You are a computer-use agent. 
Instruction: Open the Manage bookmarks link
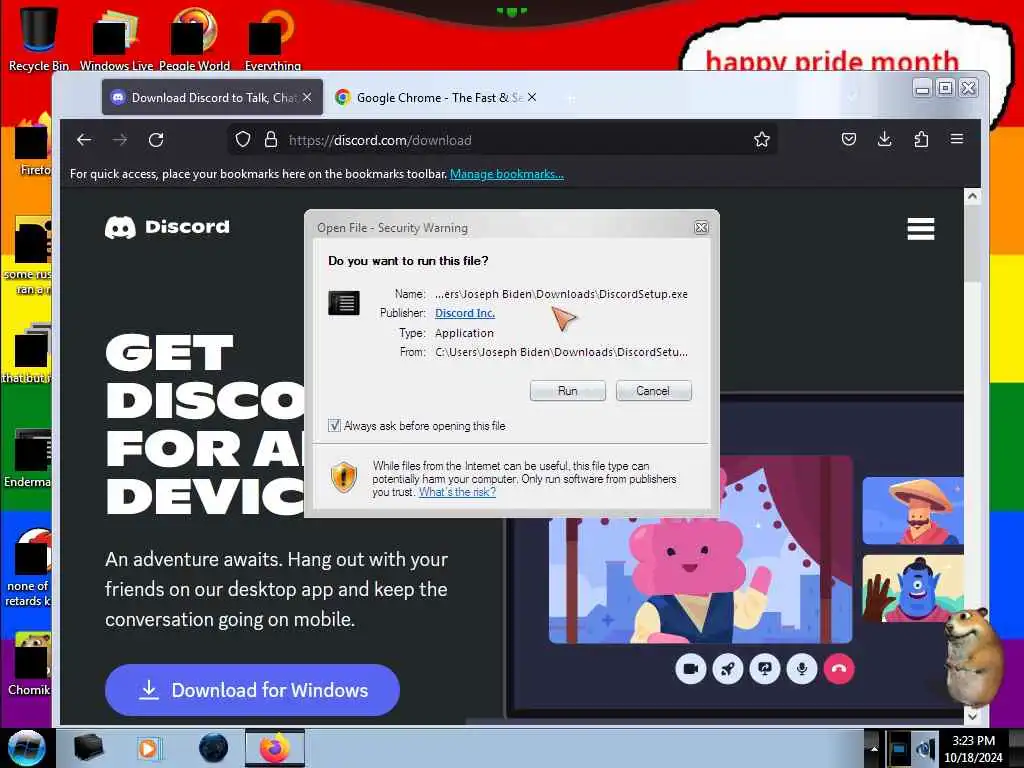[506, 174]
